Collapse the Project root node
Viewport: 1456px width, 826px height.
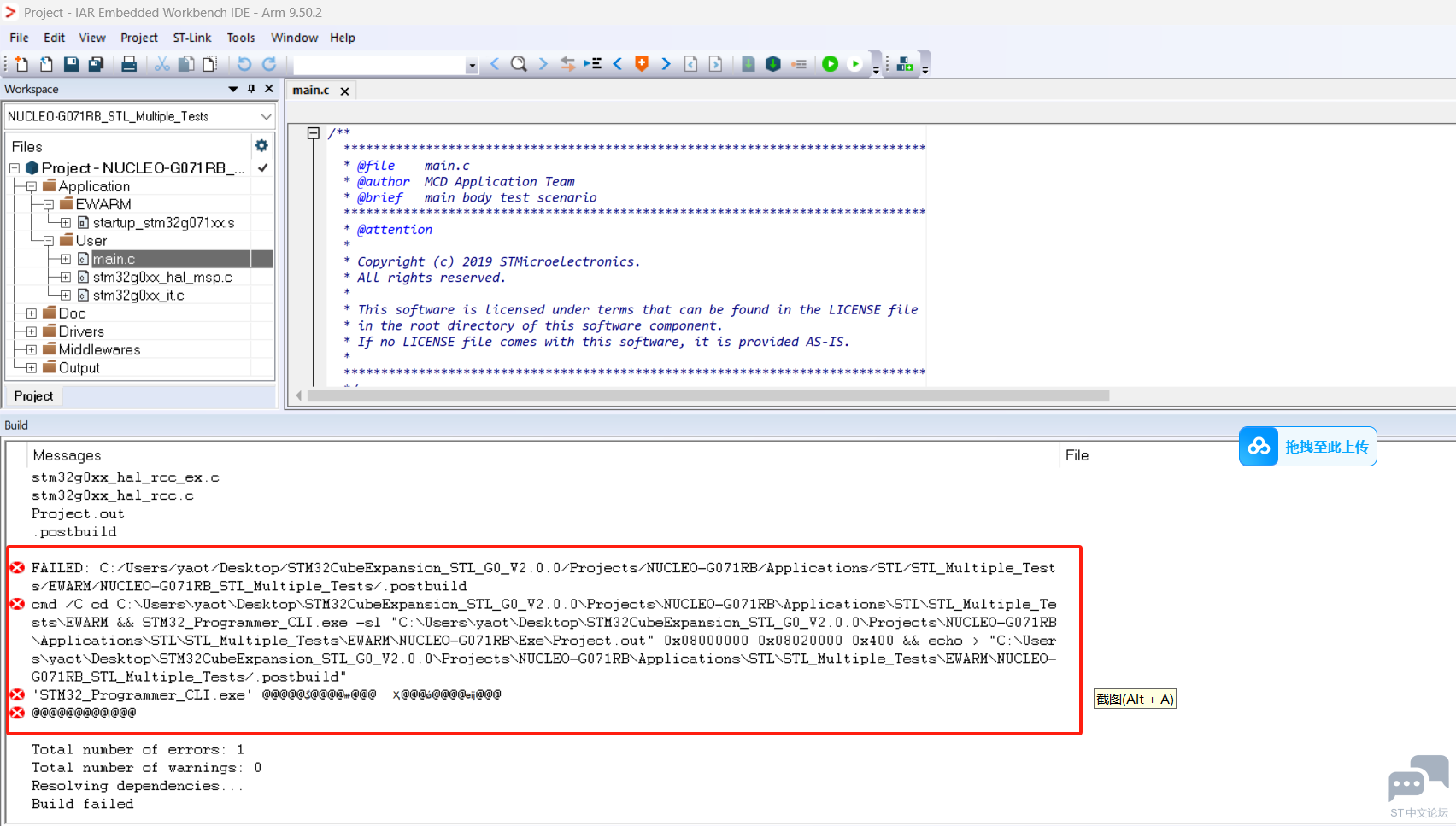(x=15, y=168)
